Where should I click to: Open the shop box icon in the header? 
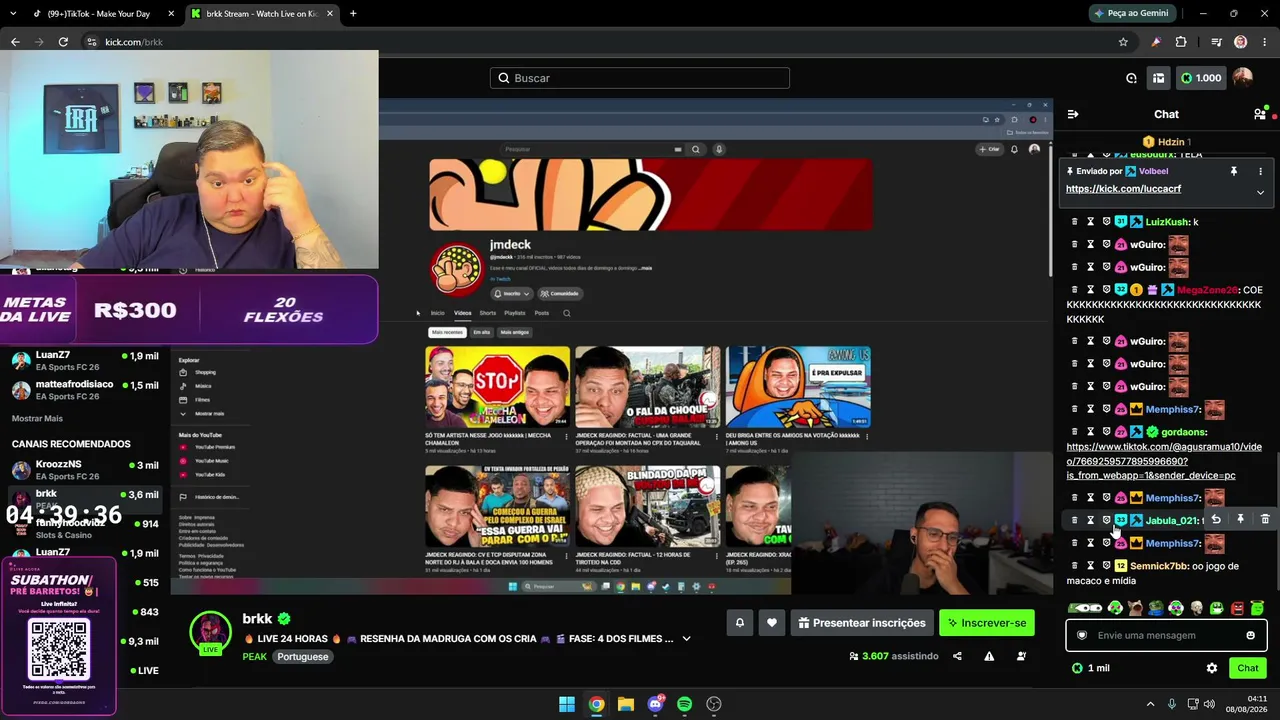tap(1158, 78)
